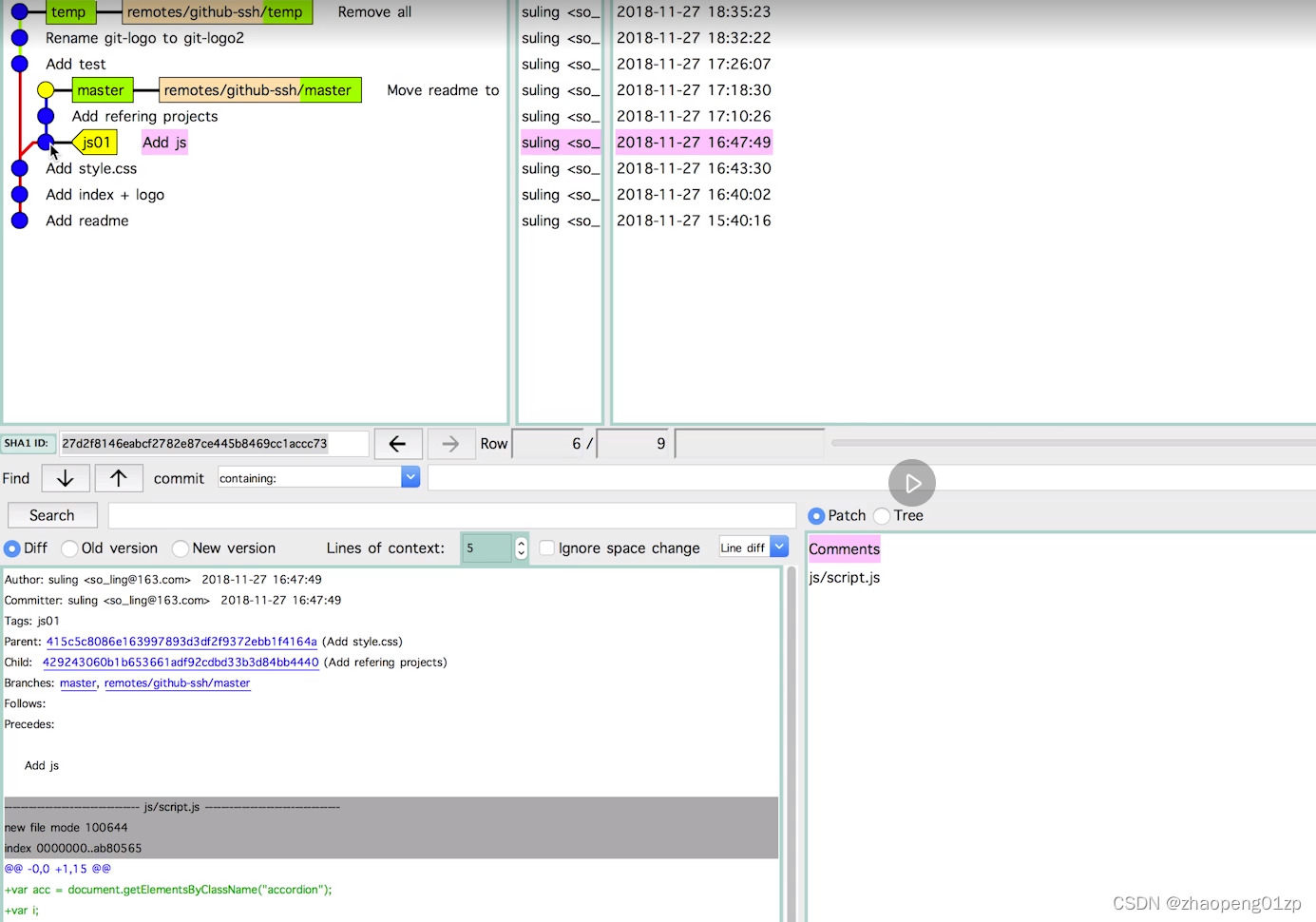Click the blue commit node beside js01 tag
The image size is (1316, 922).
point(46,143)
